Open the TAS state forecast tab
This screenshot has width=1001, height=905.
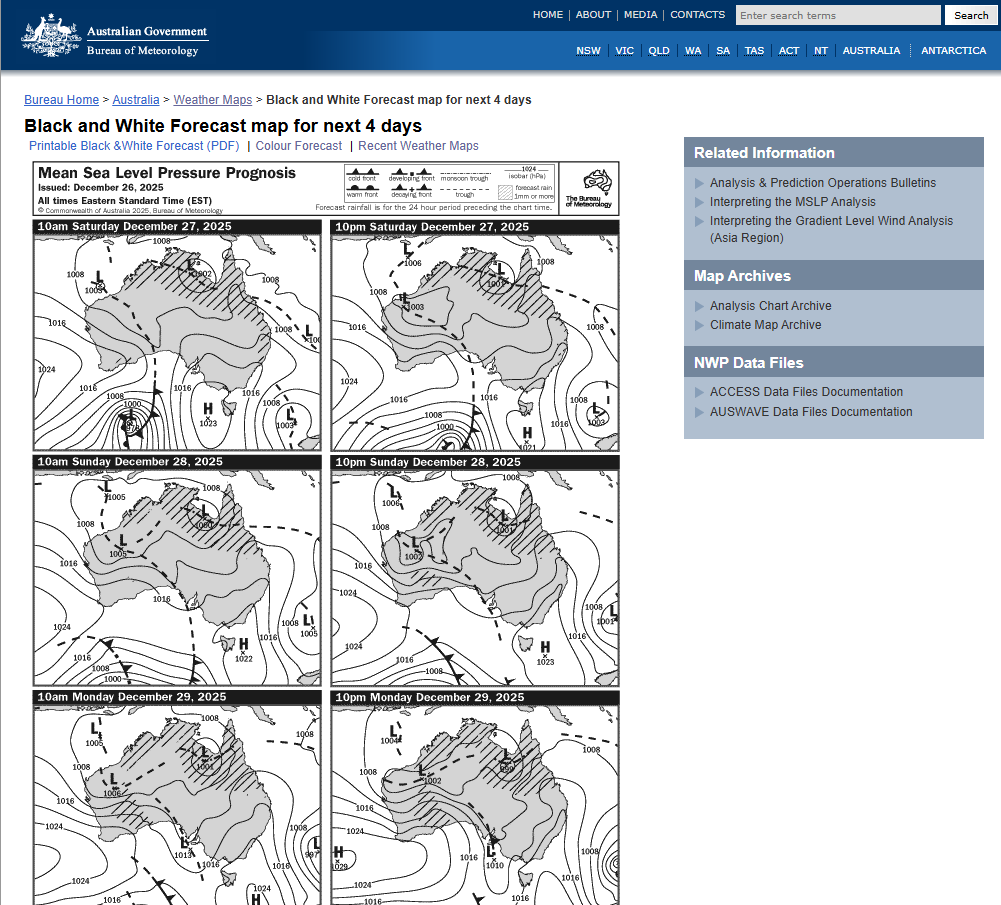[754, 51]
